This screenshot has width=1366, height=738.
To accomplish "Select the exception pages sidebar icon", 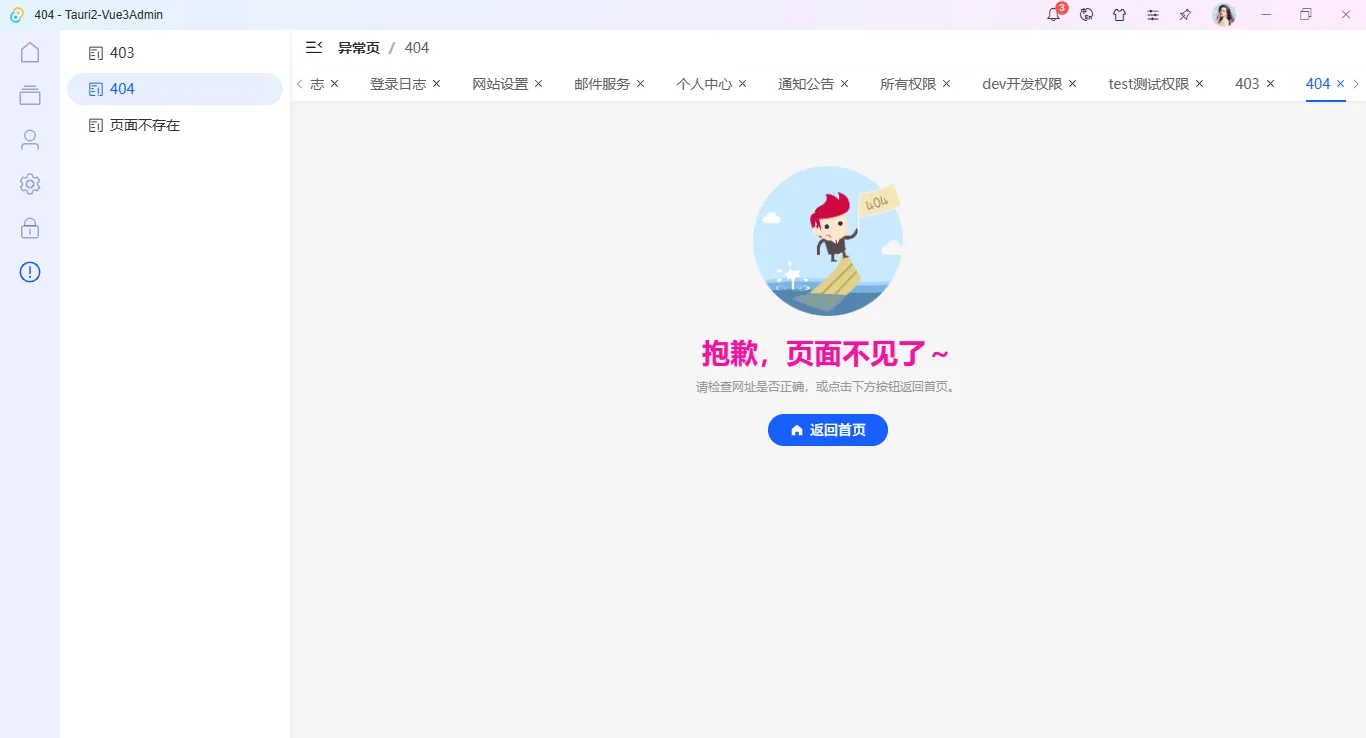I will 30,271.
